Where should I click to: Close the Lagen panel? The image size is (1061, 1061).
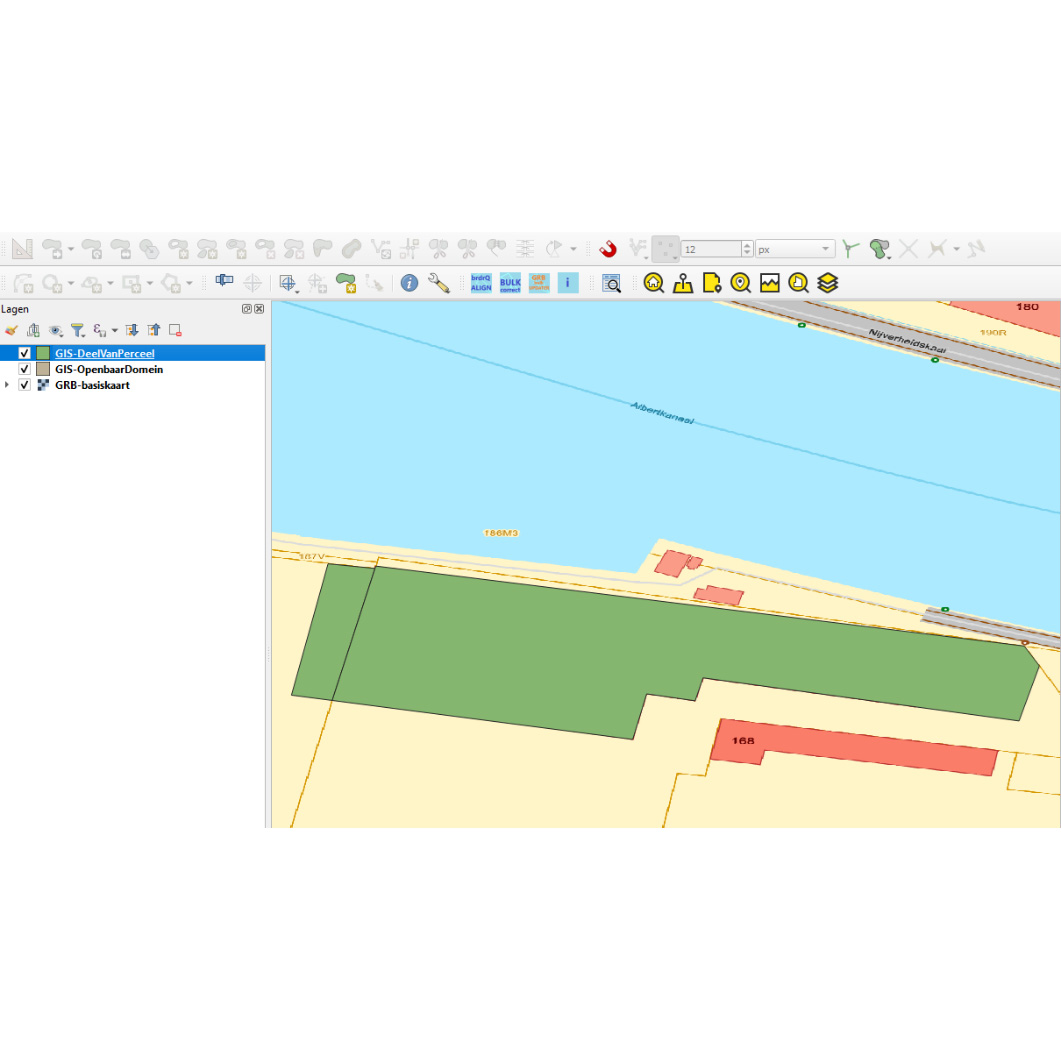(259, 309)
